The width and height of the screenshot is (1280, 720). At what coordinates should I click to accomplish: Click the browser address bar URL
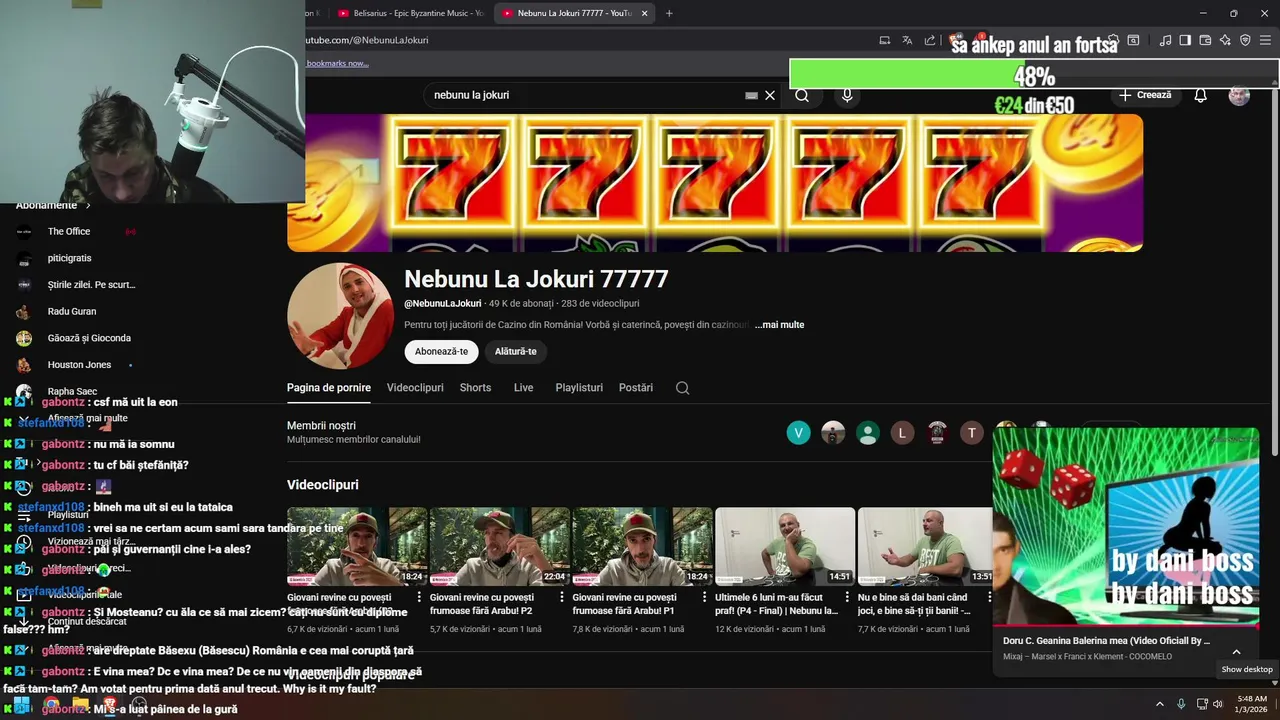click(x=367, y=40)
